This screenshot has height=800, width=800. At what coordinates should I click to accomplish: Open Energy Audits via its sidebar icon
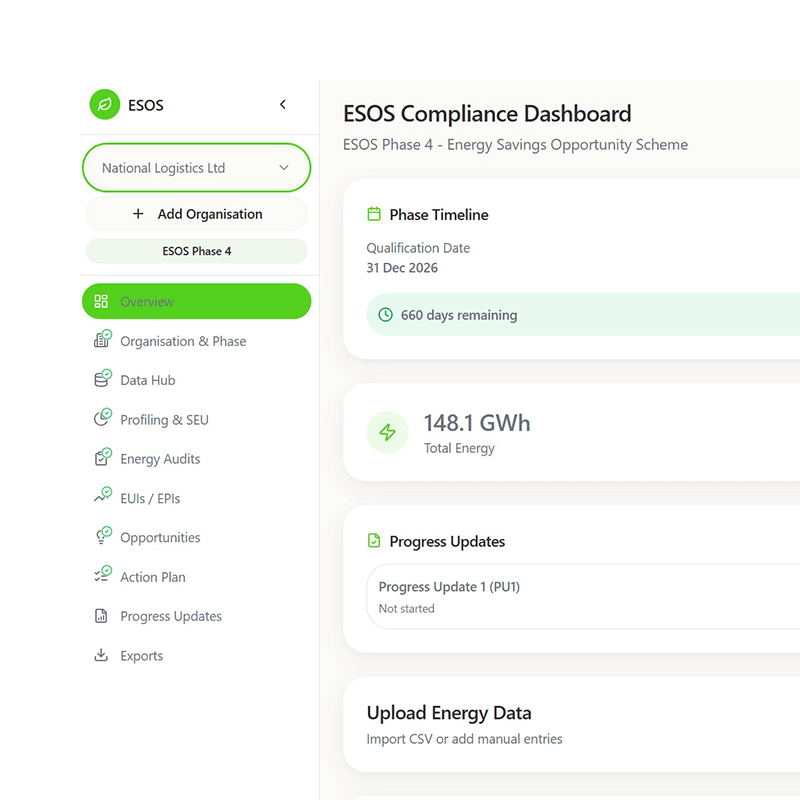click(103, 458)
